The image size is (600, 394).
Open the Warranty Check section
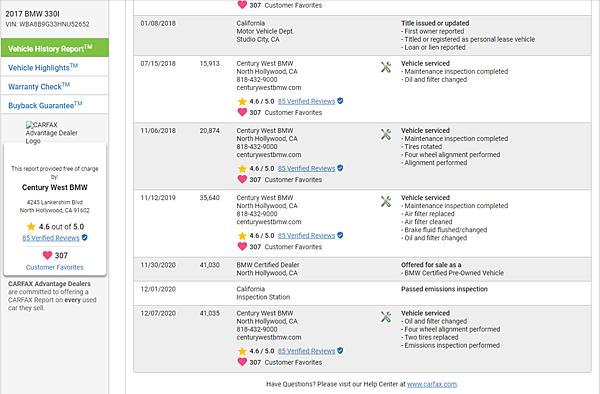[55, 86]
